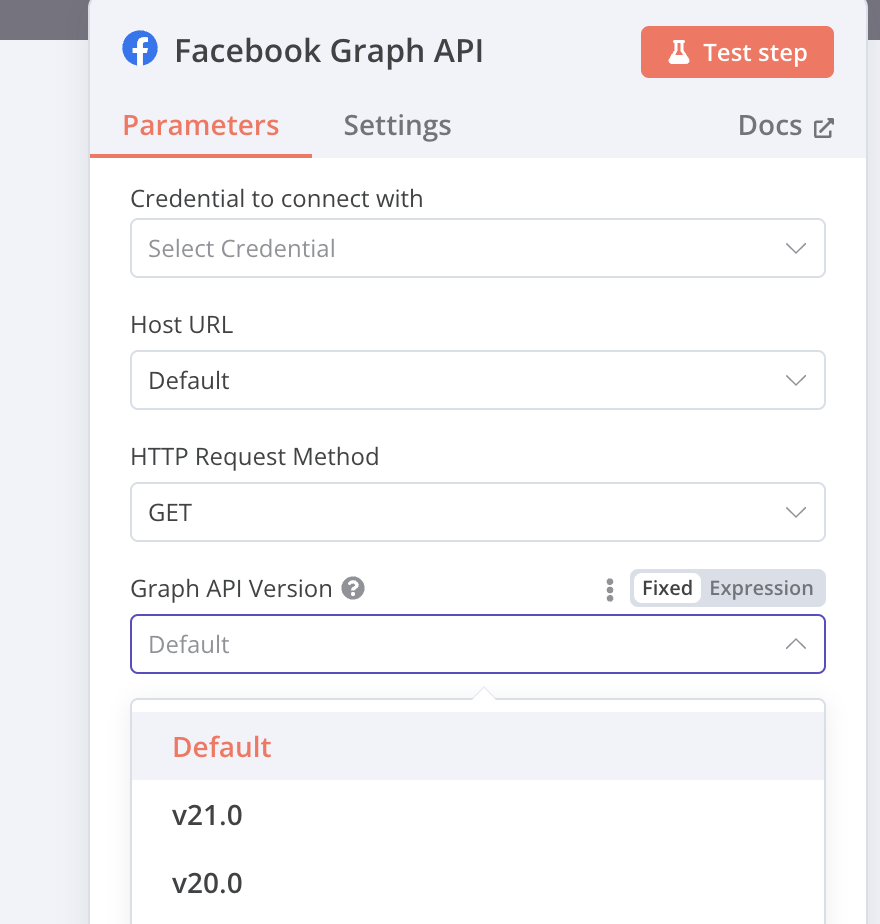Click the flask icon on Test step
880x924 pixels.
pyautogui.click(x=678, y=52)
